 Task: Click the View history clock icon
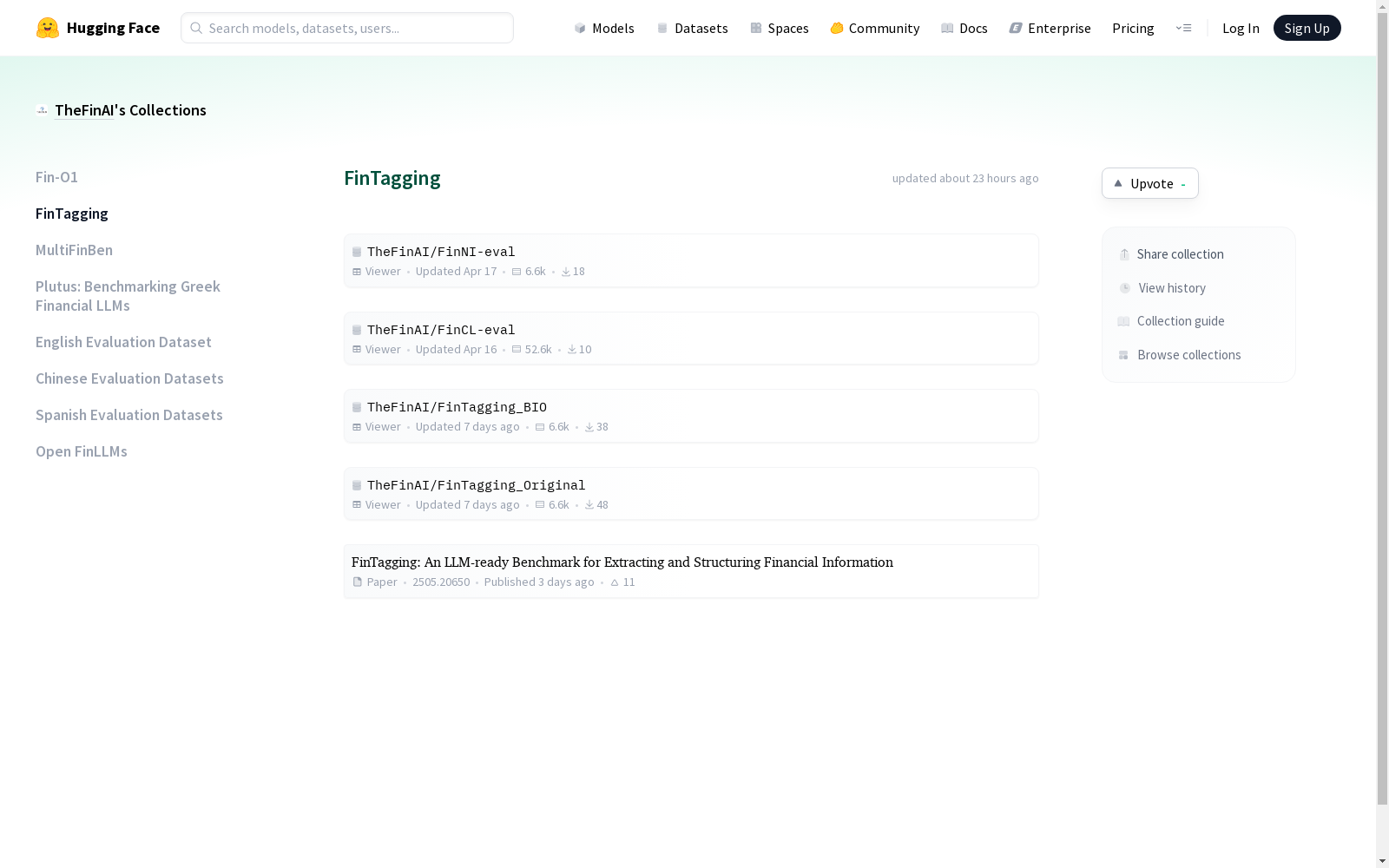tap(1125, 288)
